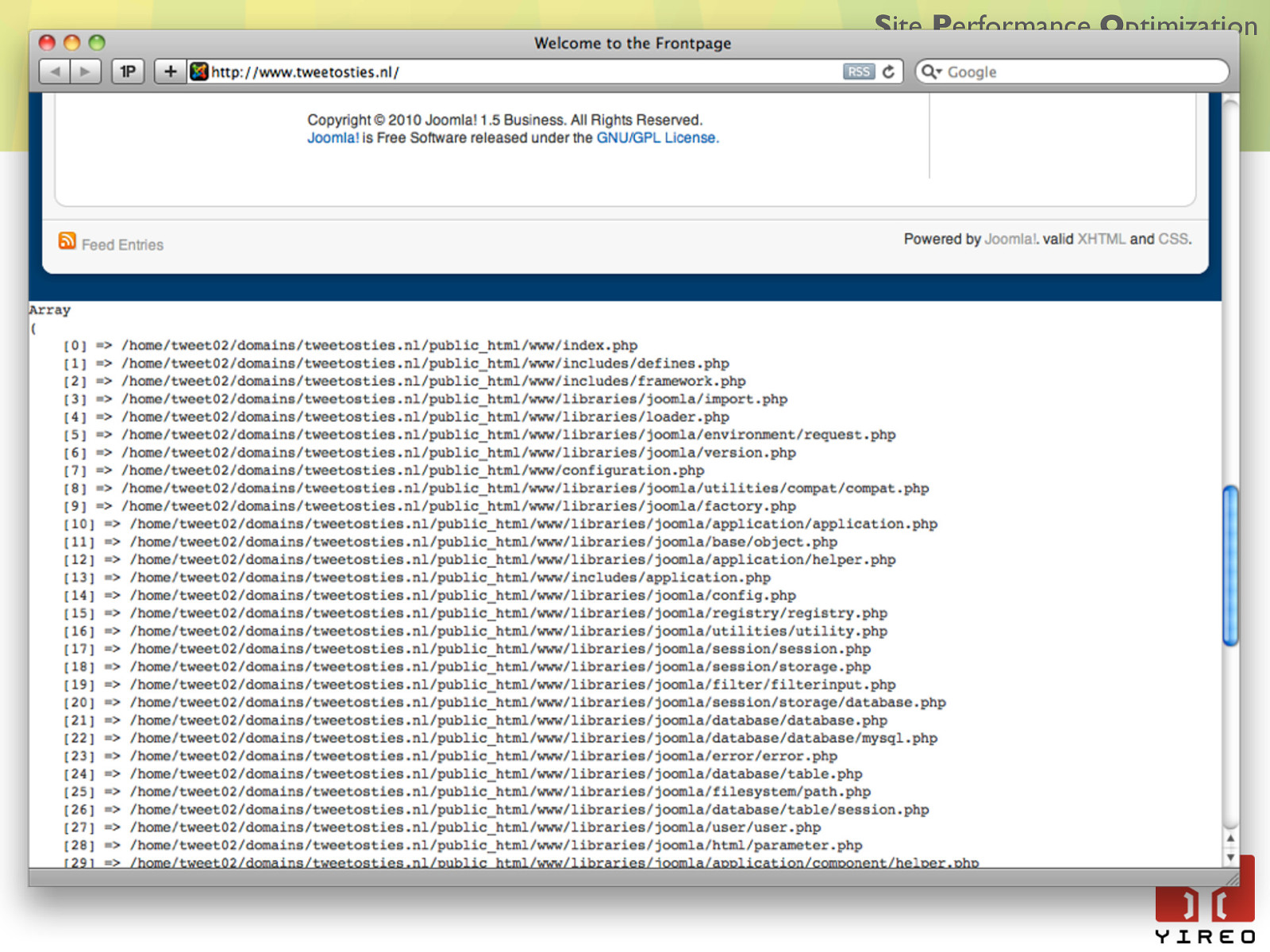Open the Joomla! link in Powered by footer
The image size is (1270, 952).
(x=1010, y=239)
